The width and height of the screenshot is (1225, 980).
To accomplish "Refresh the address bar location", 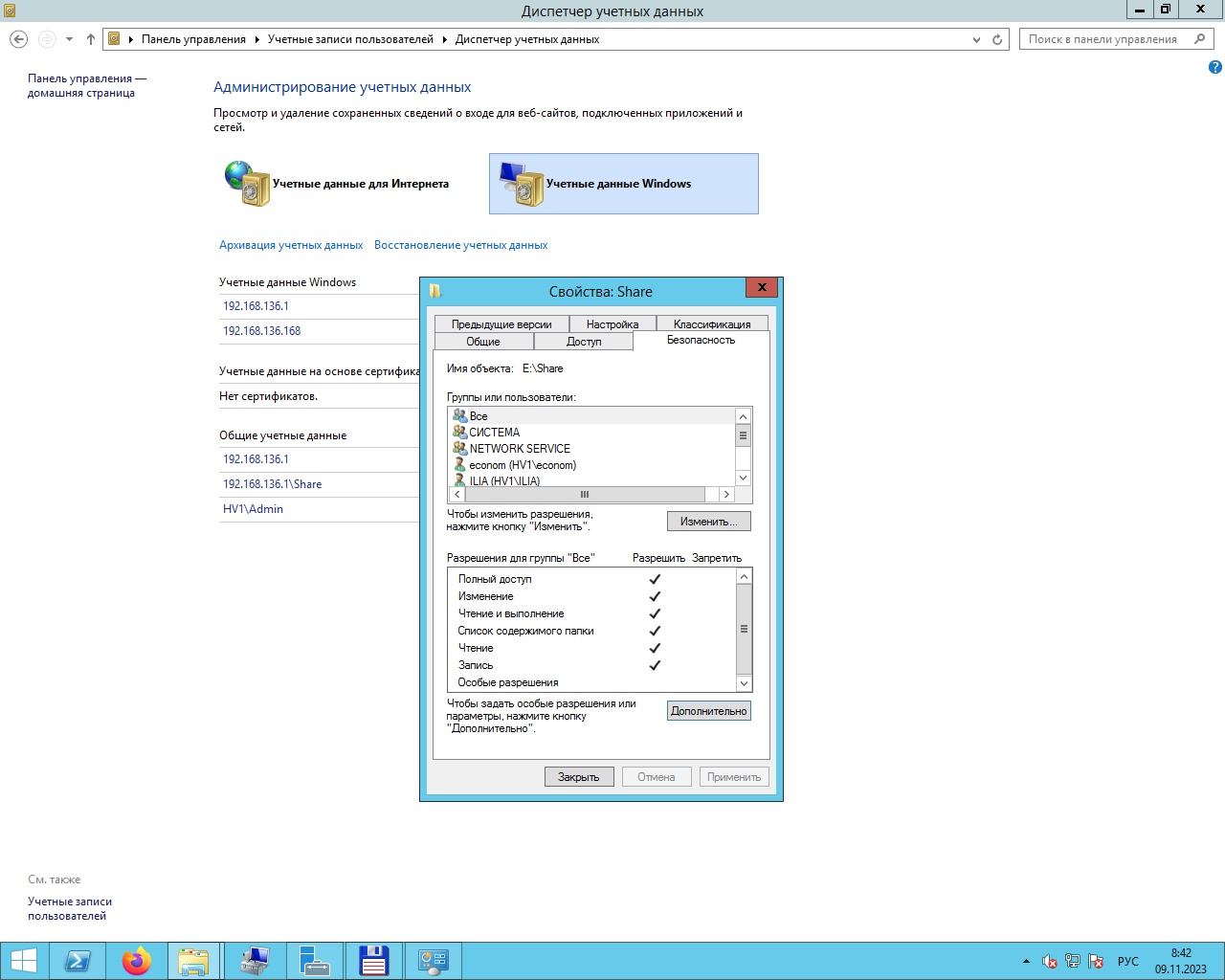I will click(x=997, y=39).
